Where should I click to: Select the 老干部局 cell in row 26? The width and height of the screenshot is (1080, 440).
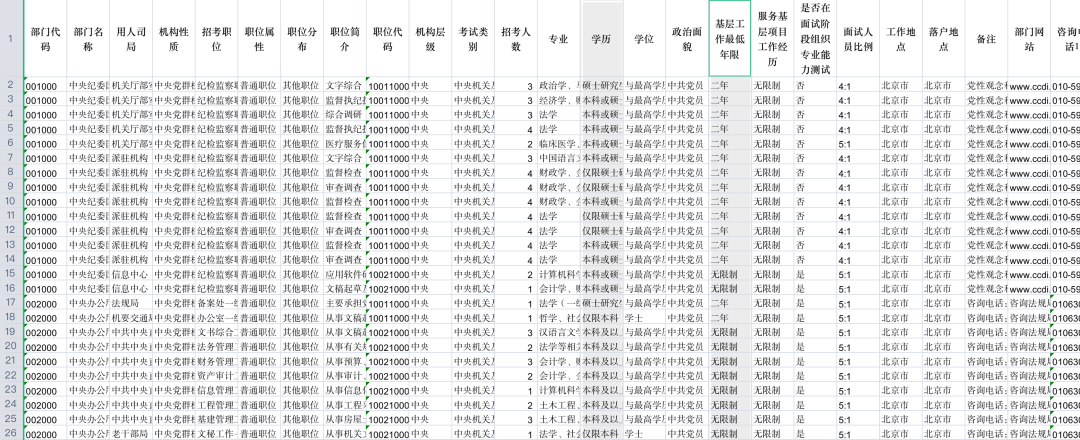coord(130,433)
